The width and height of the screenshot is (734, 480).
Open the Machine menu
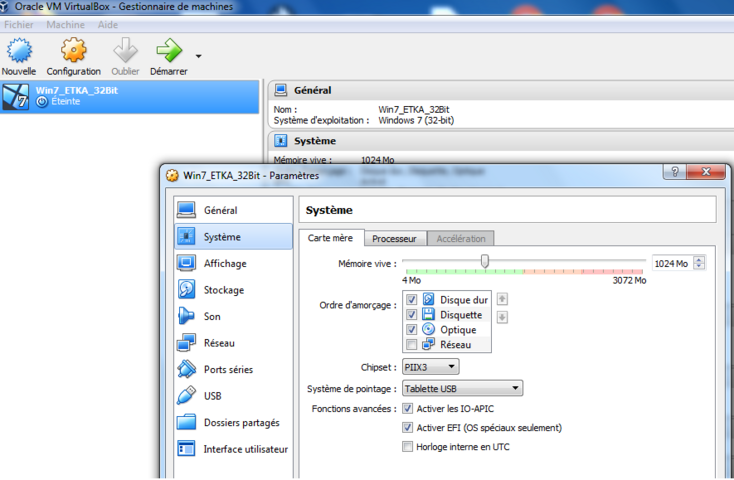click(x=66, y=25)
